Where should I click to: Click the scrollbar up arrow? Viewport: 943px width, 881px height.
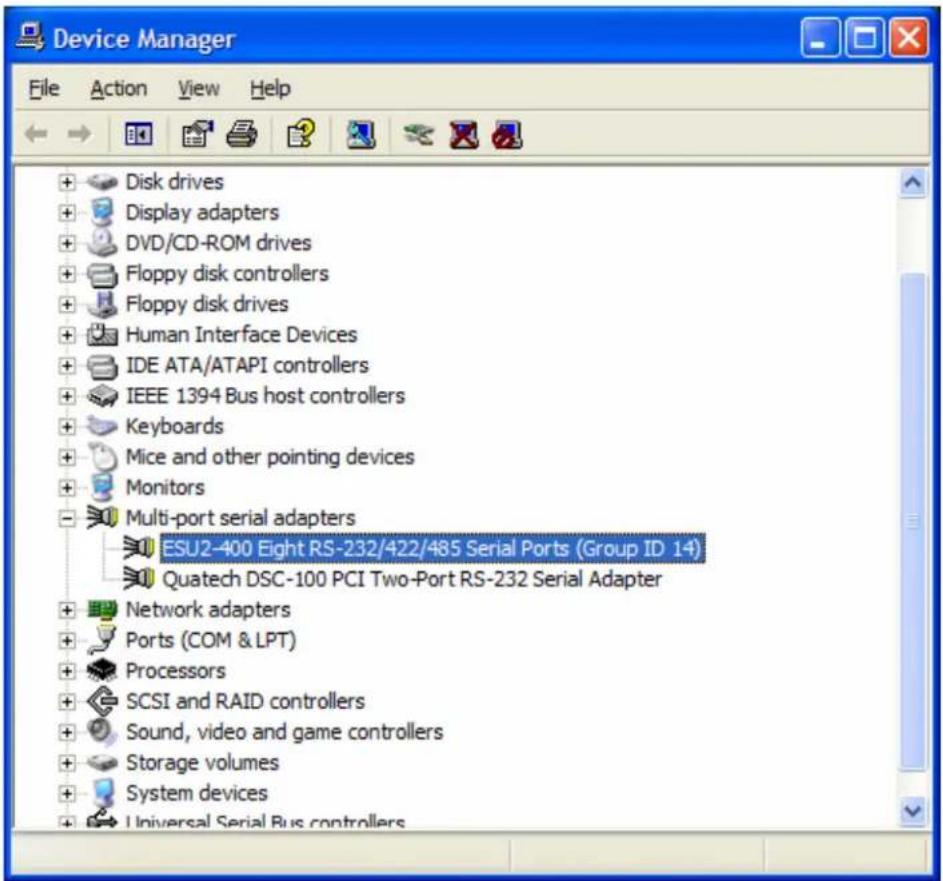912,183
